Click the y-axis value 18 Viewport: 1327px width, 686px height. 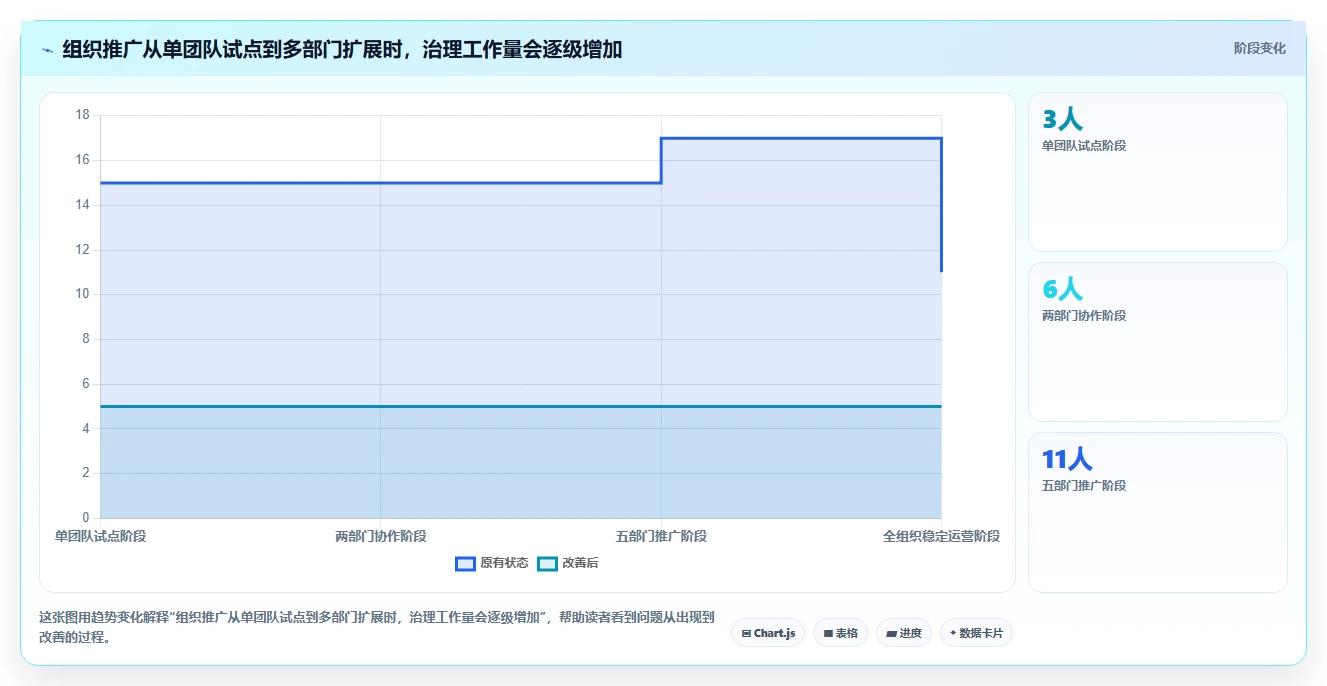click(x=82, y=115)
